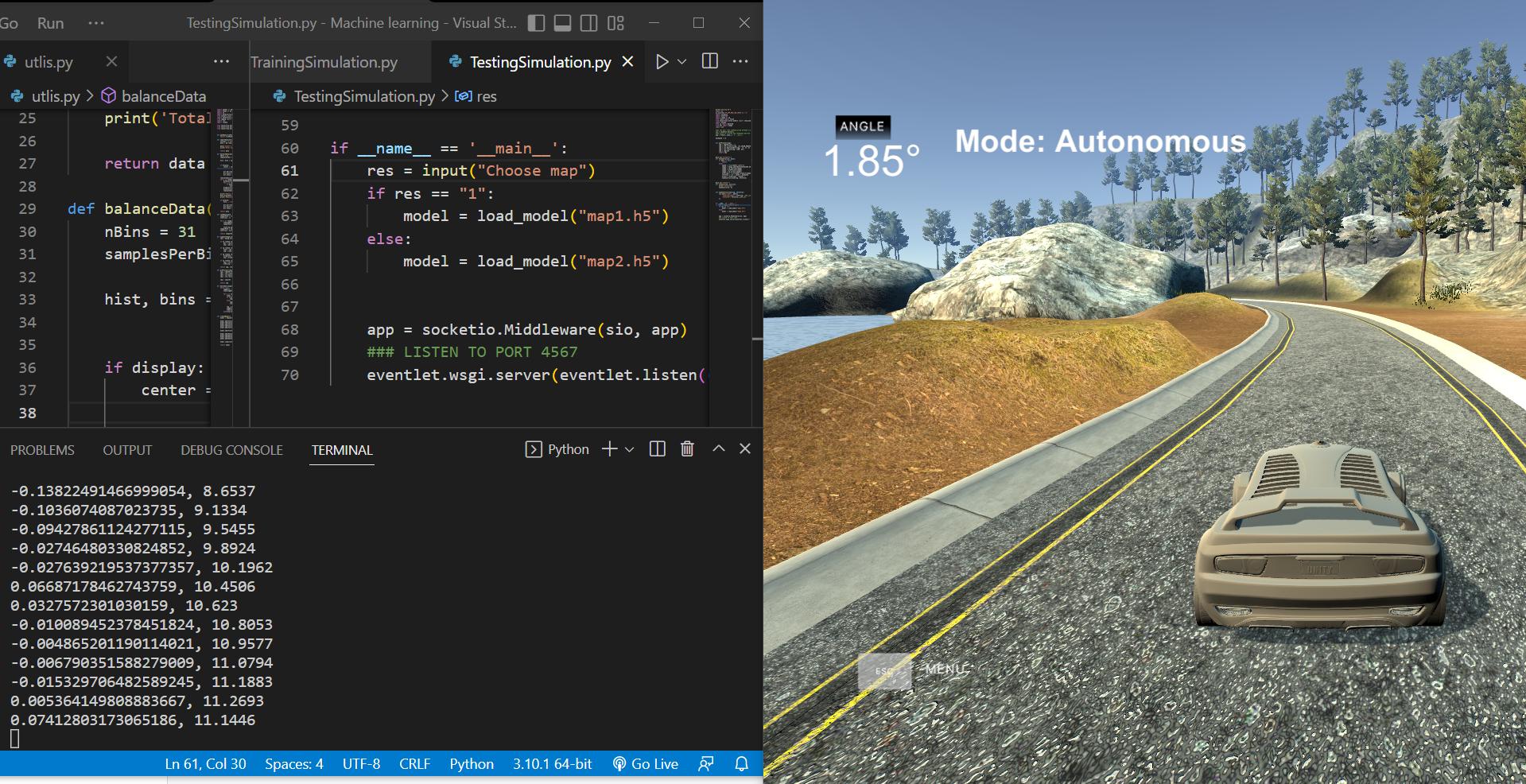Open notifications via the bell icon

tap(740, 763)
